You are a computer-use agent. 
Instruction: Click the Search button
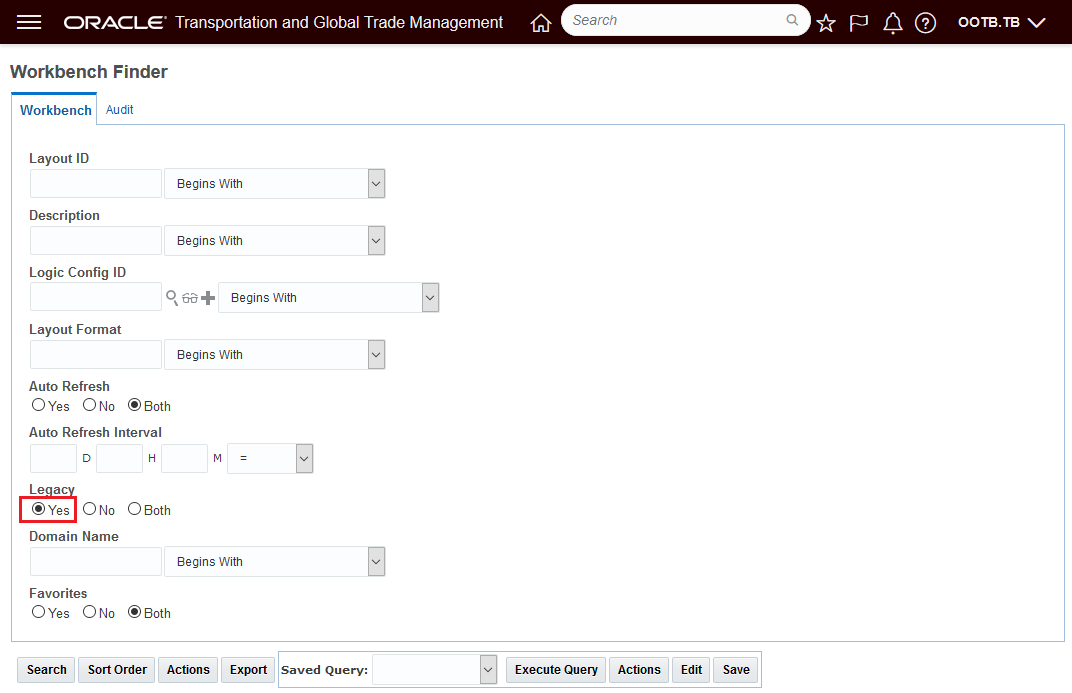[x=46, y=670]
